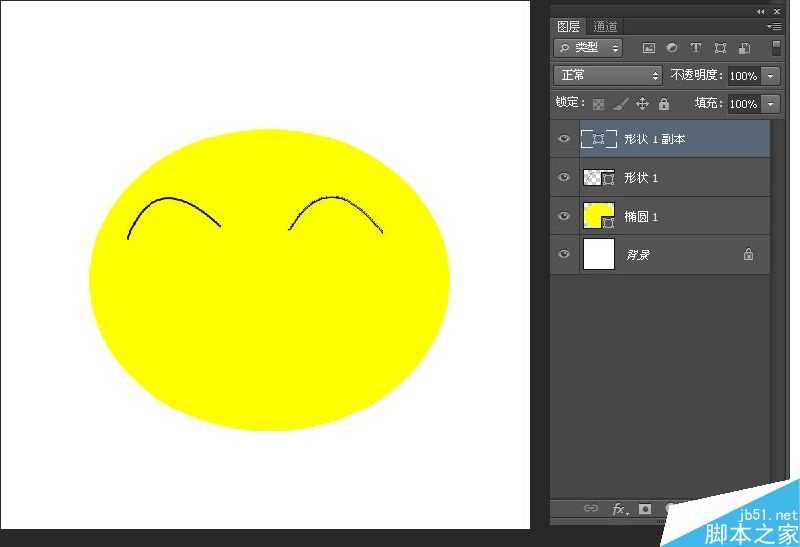Hide the 背景 layer with its eye icon
Viewport: 800px width, 547px height.
pyautogui.click(x=564, y=255)
